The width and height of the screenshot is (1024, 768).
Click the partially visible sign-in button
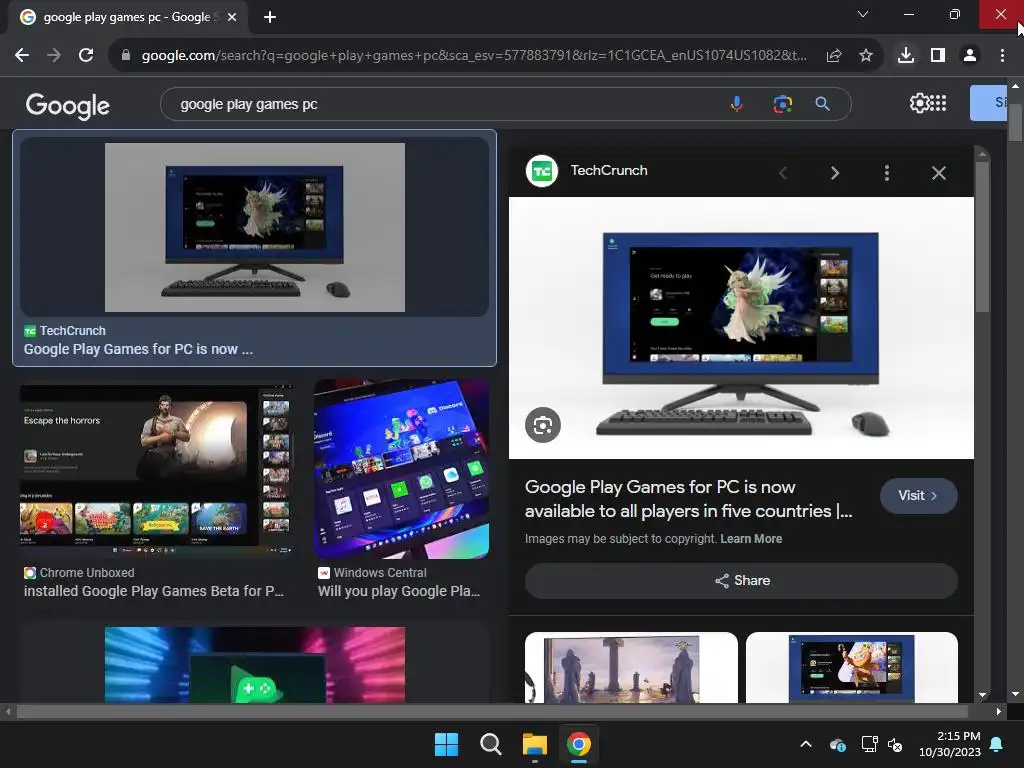coord(988,103)
